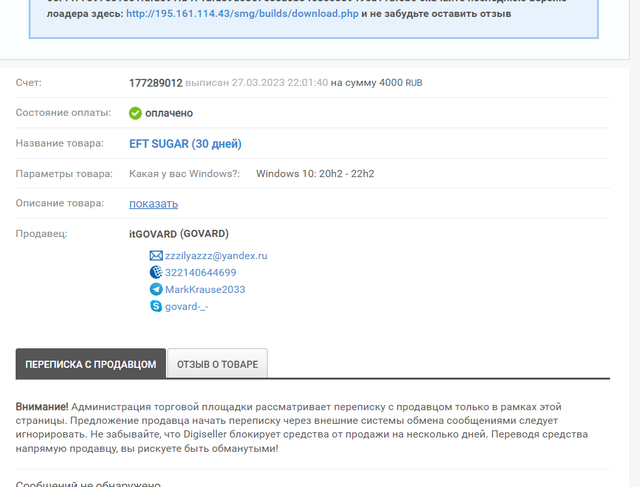Click the Сообщений не обнаружено message
This screenshot has height=487, width=640.
88,483
